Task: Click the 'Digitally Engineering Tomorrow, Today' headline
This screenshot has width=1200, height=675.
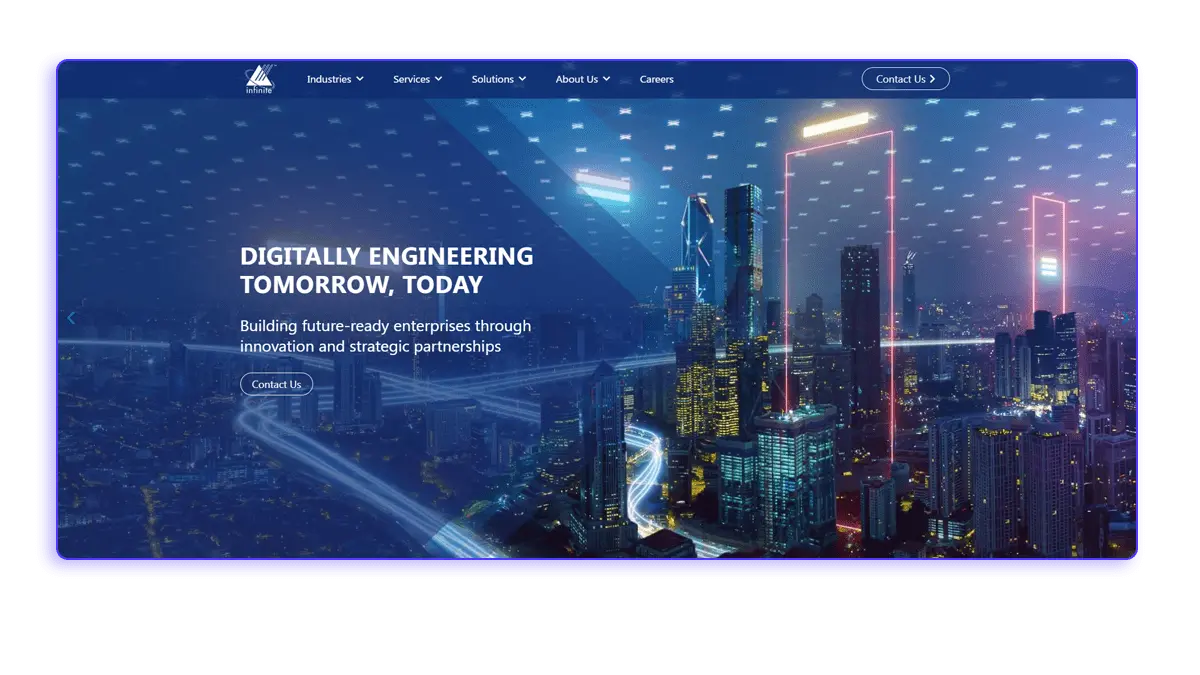Action: [x=387, y=270]
